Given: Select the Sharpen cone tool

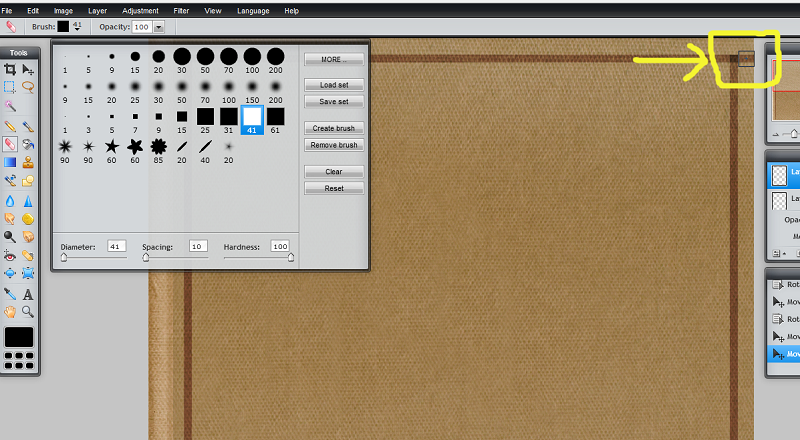Looking at the screenshot, I should pyautogui.click(x=28, y=201).
